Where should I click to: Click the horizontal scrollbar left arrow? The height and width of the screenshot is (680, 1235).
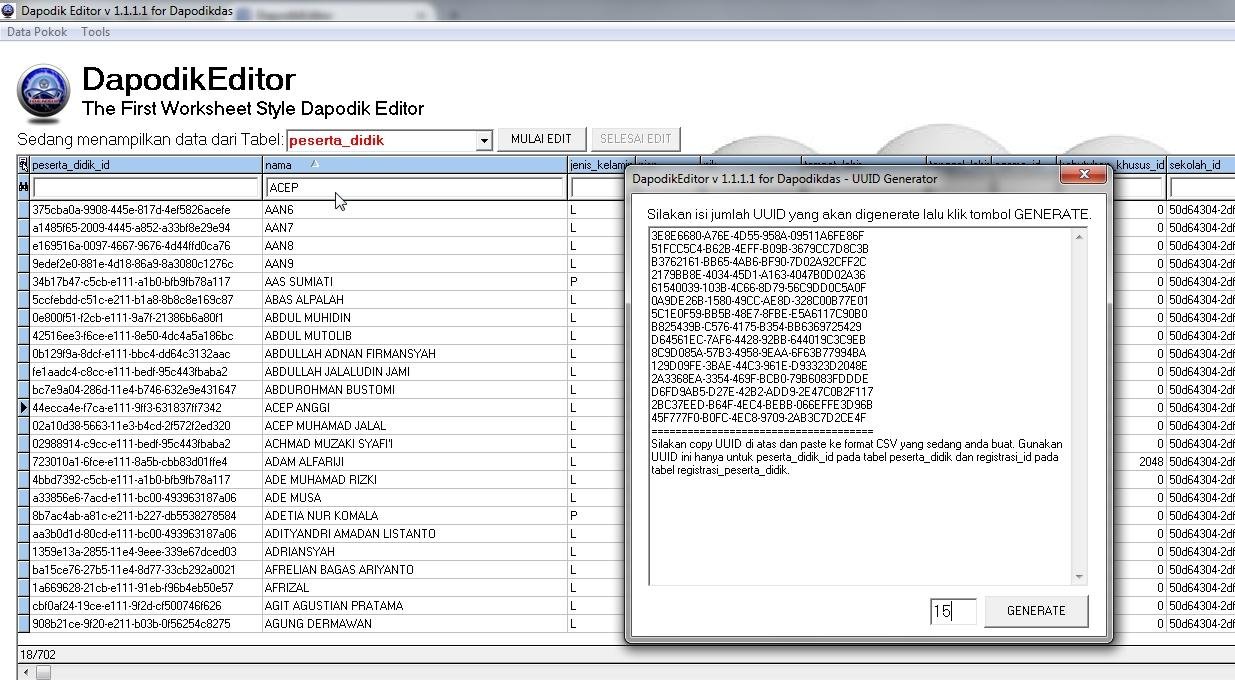[x=25, y=673]
